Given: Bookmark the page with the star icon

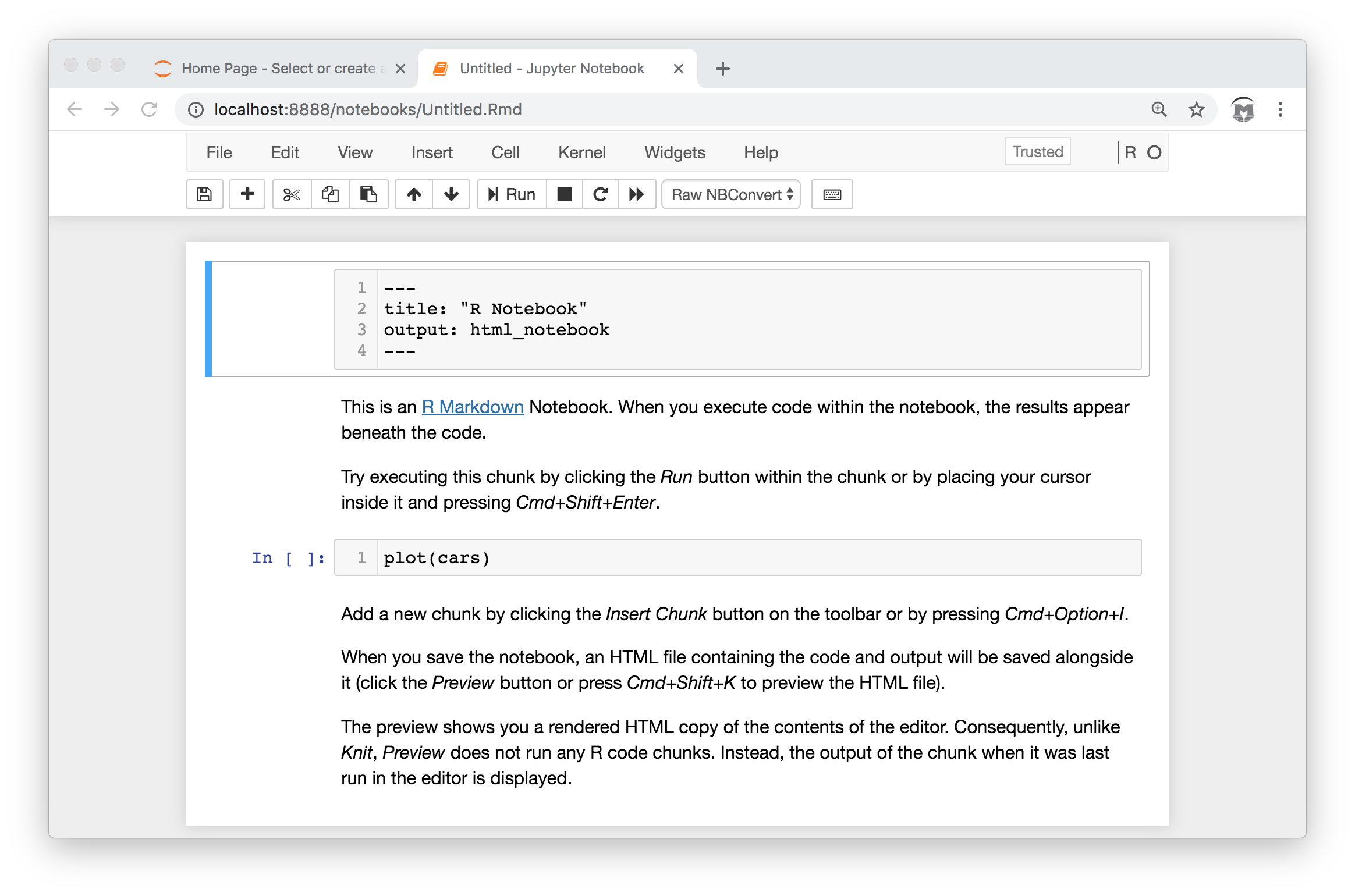Looking at the screenshot, I should (x=1196, y=109).
